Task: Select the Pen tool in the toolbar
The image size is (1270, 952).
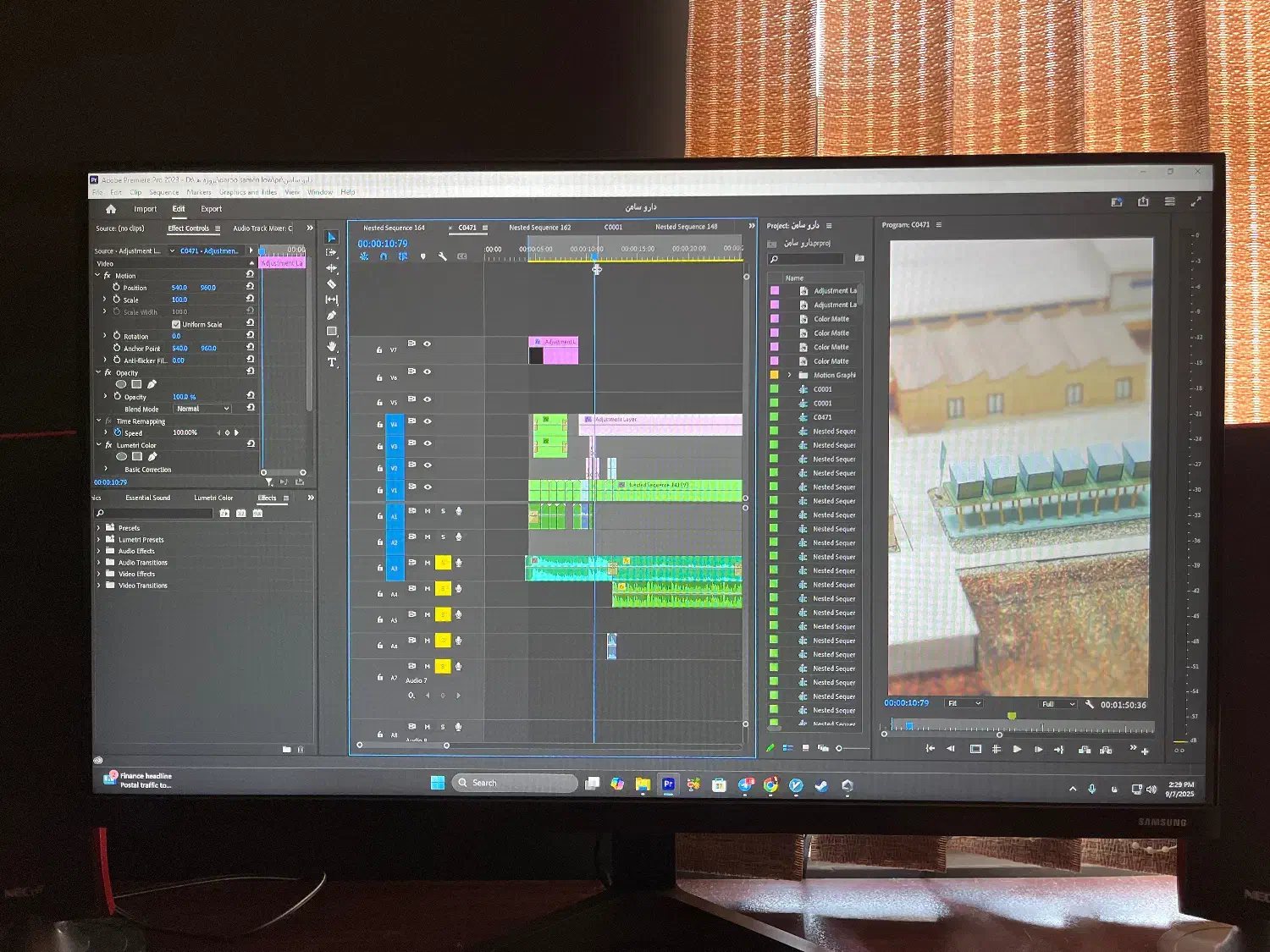Action: pyautogui.click(x=331, y=316)
